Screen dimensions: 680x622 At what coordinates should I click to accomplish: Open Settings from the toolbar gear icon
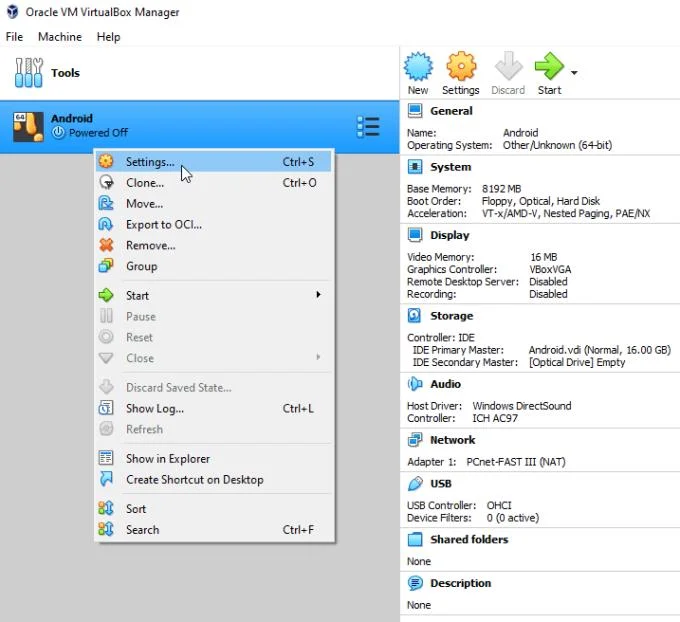click(x=461, y=66)
